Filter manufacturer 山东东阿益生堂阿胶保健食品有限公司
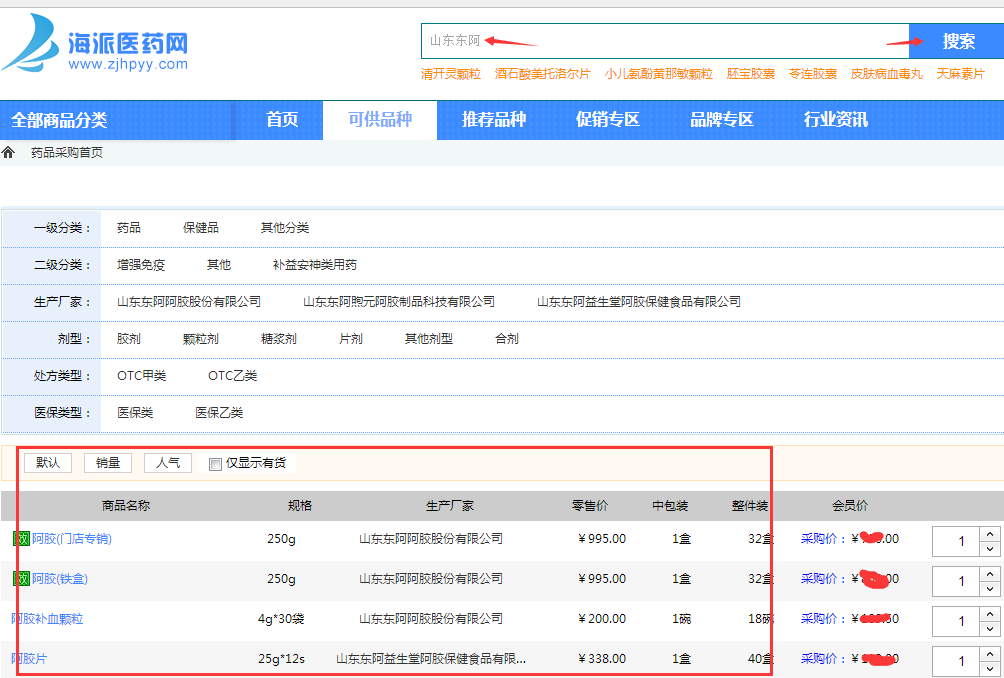1004x678 pixels. point(638,302)
